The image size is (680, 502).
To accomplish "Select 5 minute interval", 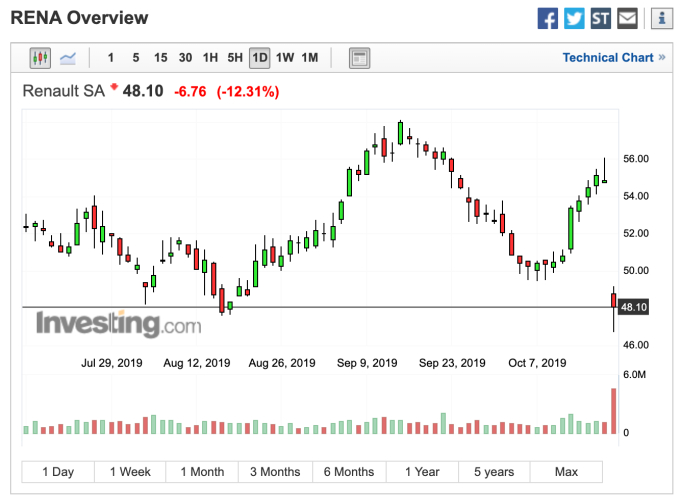I will tap(136, 58).
